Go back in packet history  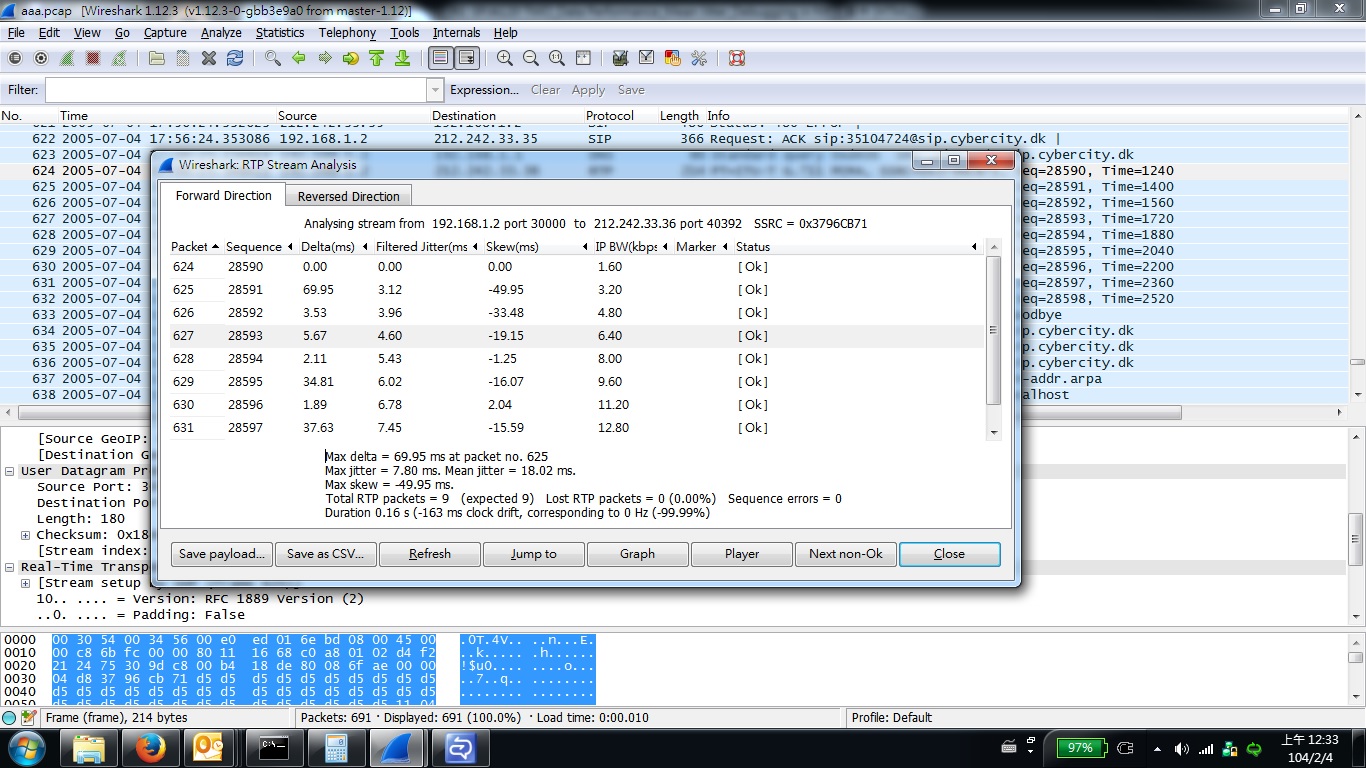click(x=299, y=58)
